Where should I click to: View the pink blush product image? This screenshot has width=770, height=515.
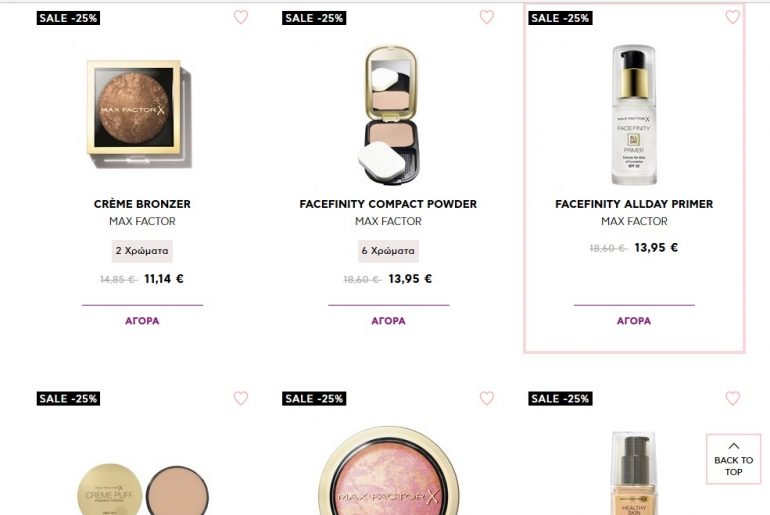388,471
